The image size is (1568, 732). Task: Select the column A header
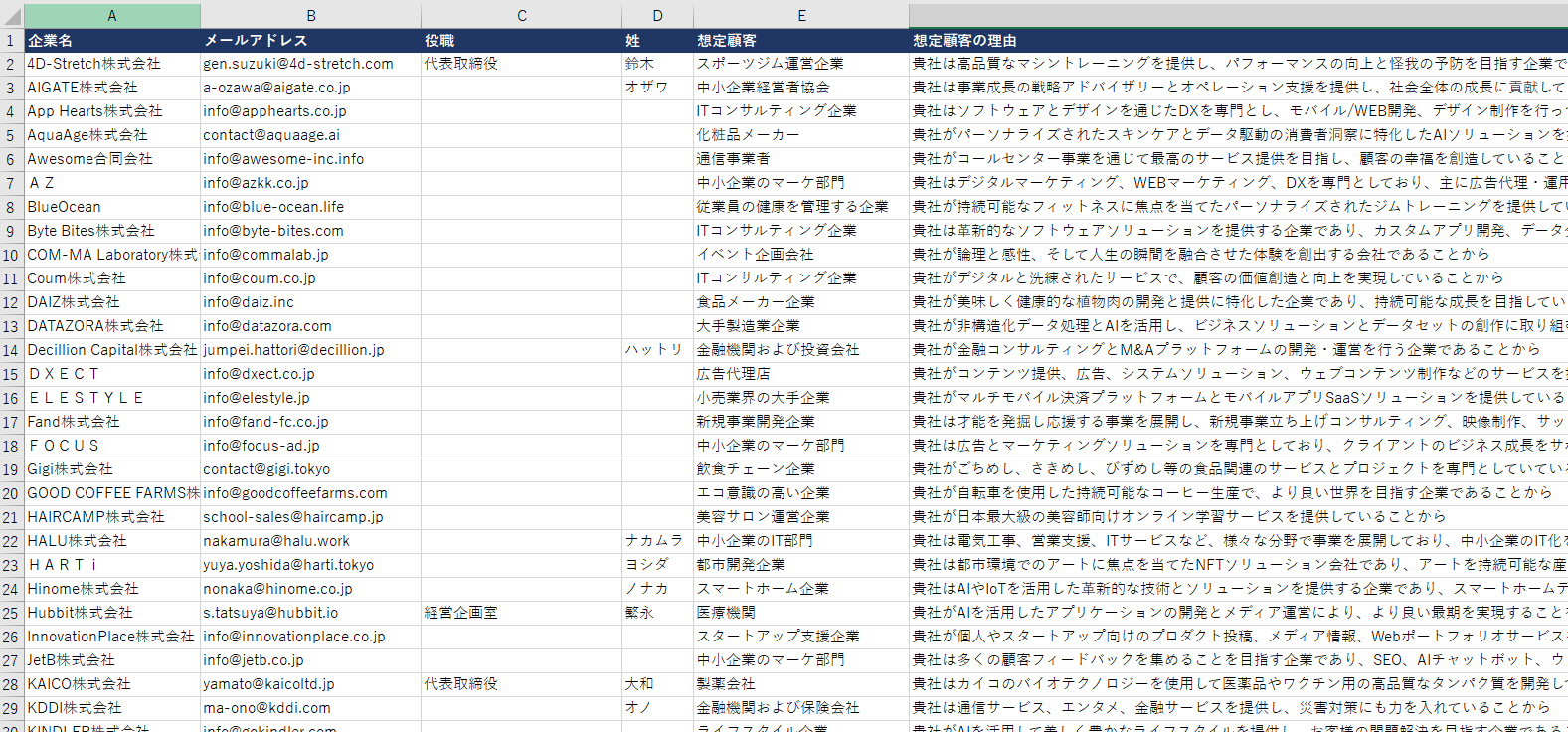pyautogui.click(x=112, y=16)
